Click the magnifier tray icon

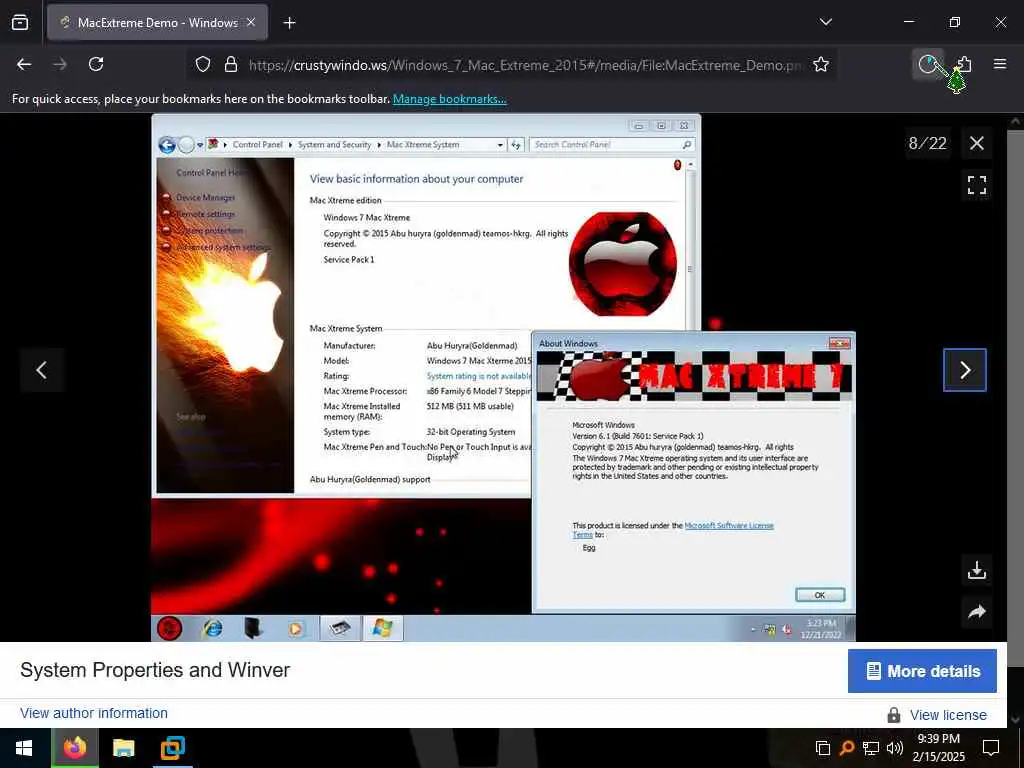coord(847,748)
